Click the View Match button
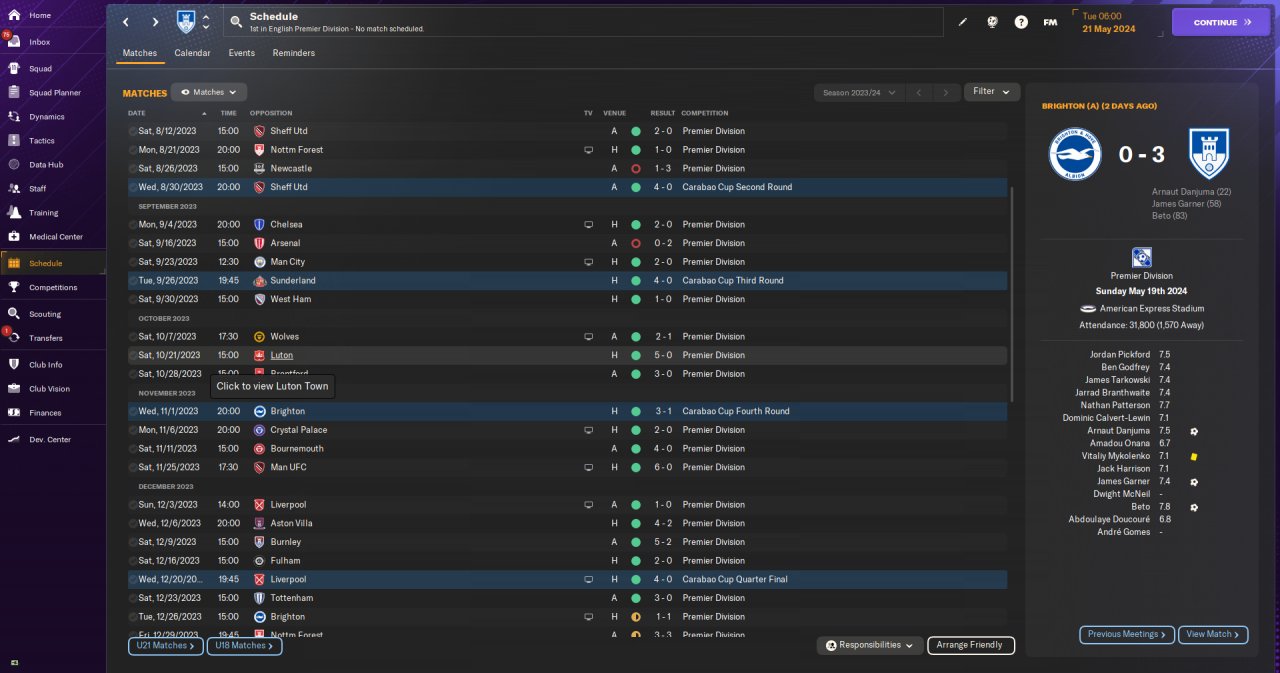1280x673 pixels. (x=1213, y=634)
